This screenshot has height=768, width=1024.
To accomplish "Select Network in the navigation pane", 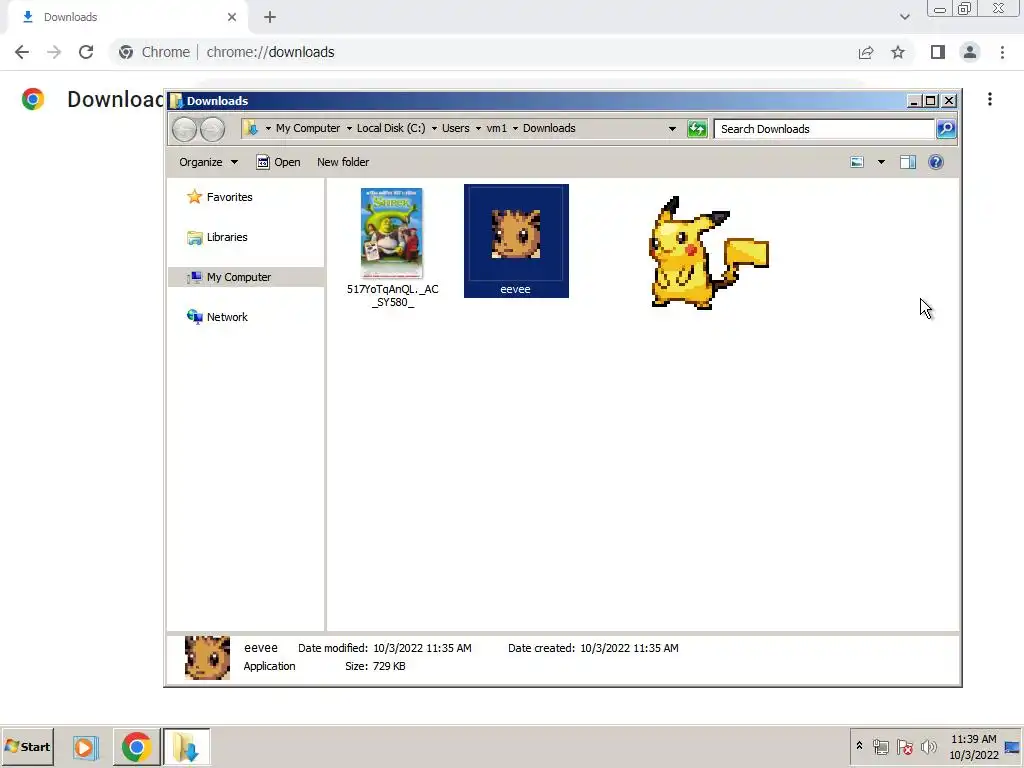I will 217,317.
